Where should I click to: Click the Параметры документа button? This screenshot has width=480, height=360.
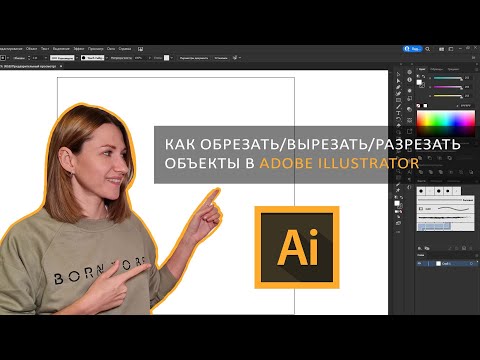click(x=194, y=58)
